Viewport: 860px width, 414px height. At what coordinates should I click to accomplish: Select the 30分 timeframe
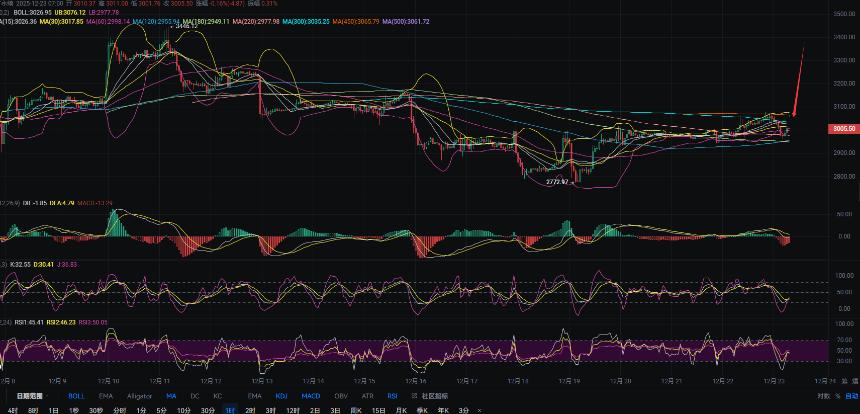tap(208, 410)
